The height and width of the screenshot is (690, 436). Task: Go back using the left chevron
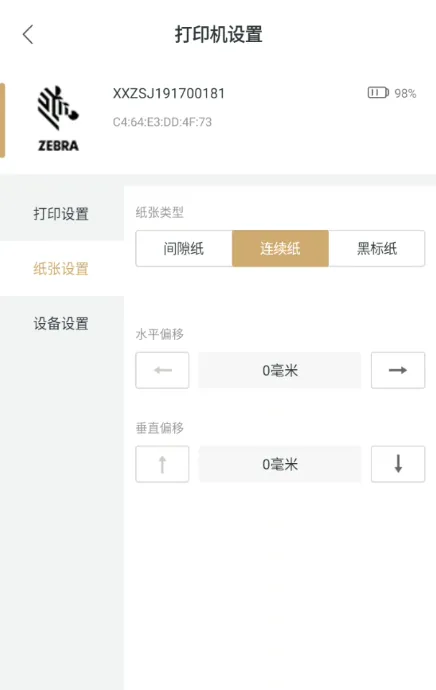(x=28, y=34)
